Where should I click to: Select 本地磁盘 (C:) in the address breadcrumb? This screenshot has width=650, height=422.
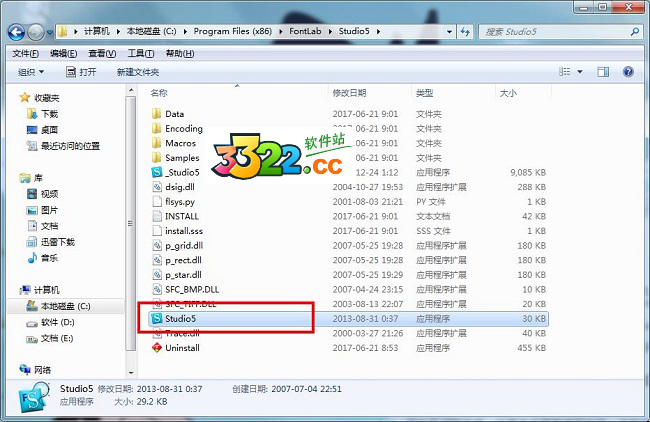pos(151,32)
